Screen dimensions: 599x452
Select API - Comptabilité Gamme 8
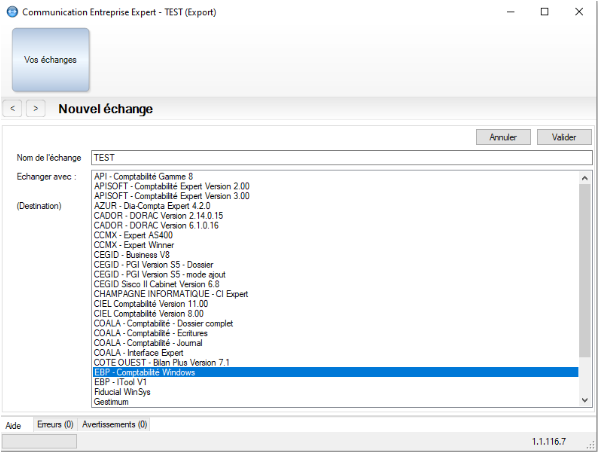point(335,177)
